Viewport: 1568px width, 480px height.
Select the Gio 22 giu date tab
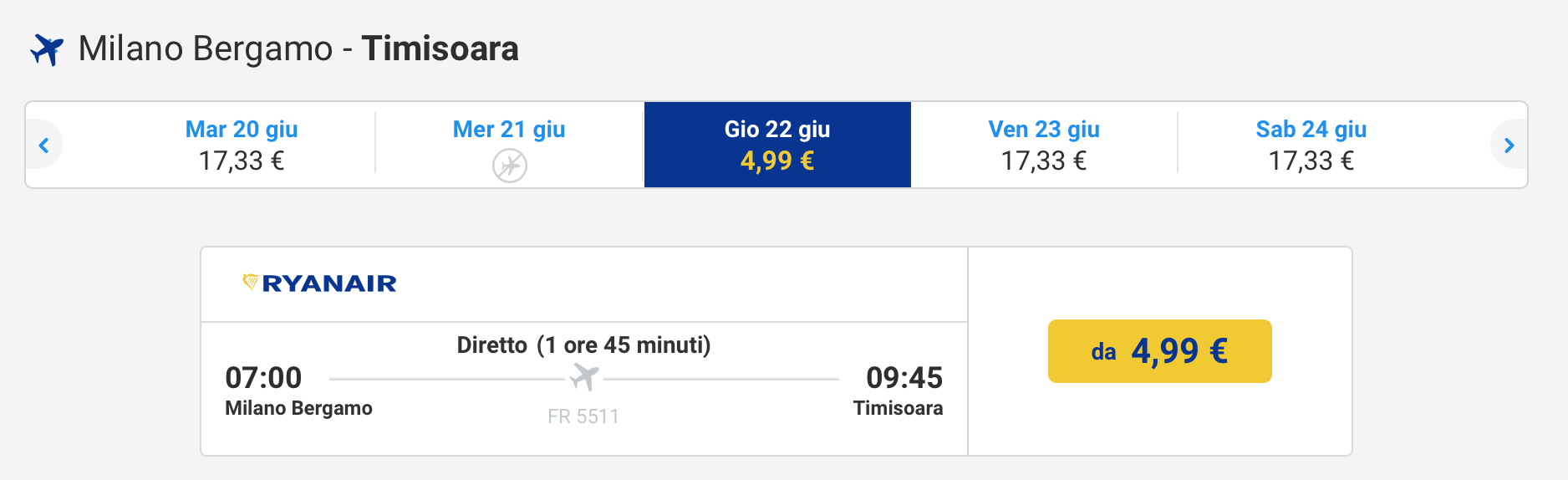[x=777, y=145]
